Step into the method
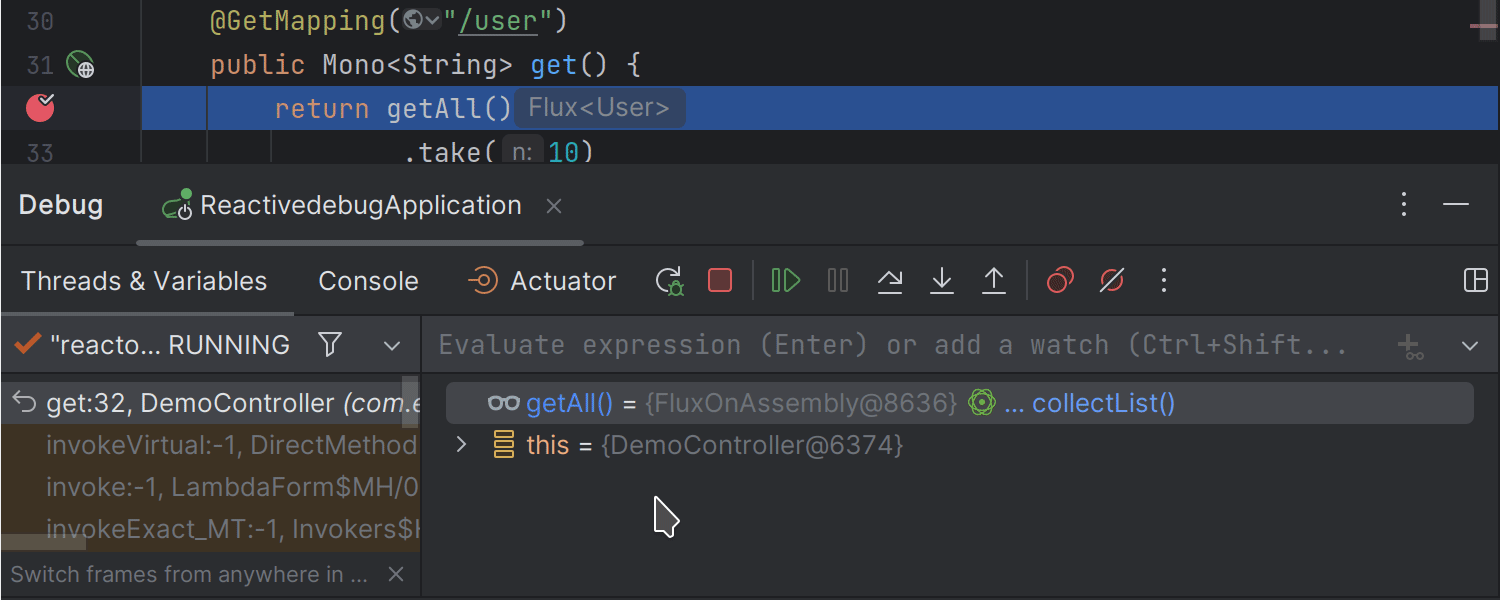1500x600 pixels. click(941, 281)
